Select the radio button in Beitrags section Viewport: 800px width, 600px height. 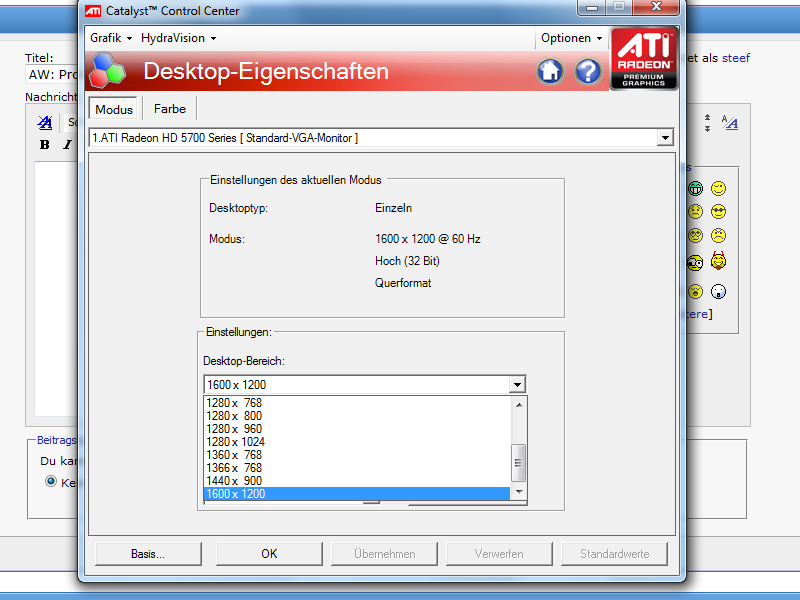coord(51,481)
